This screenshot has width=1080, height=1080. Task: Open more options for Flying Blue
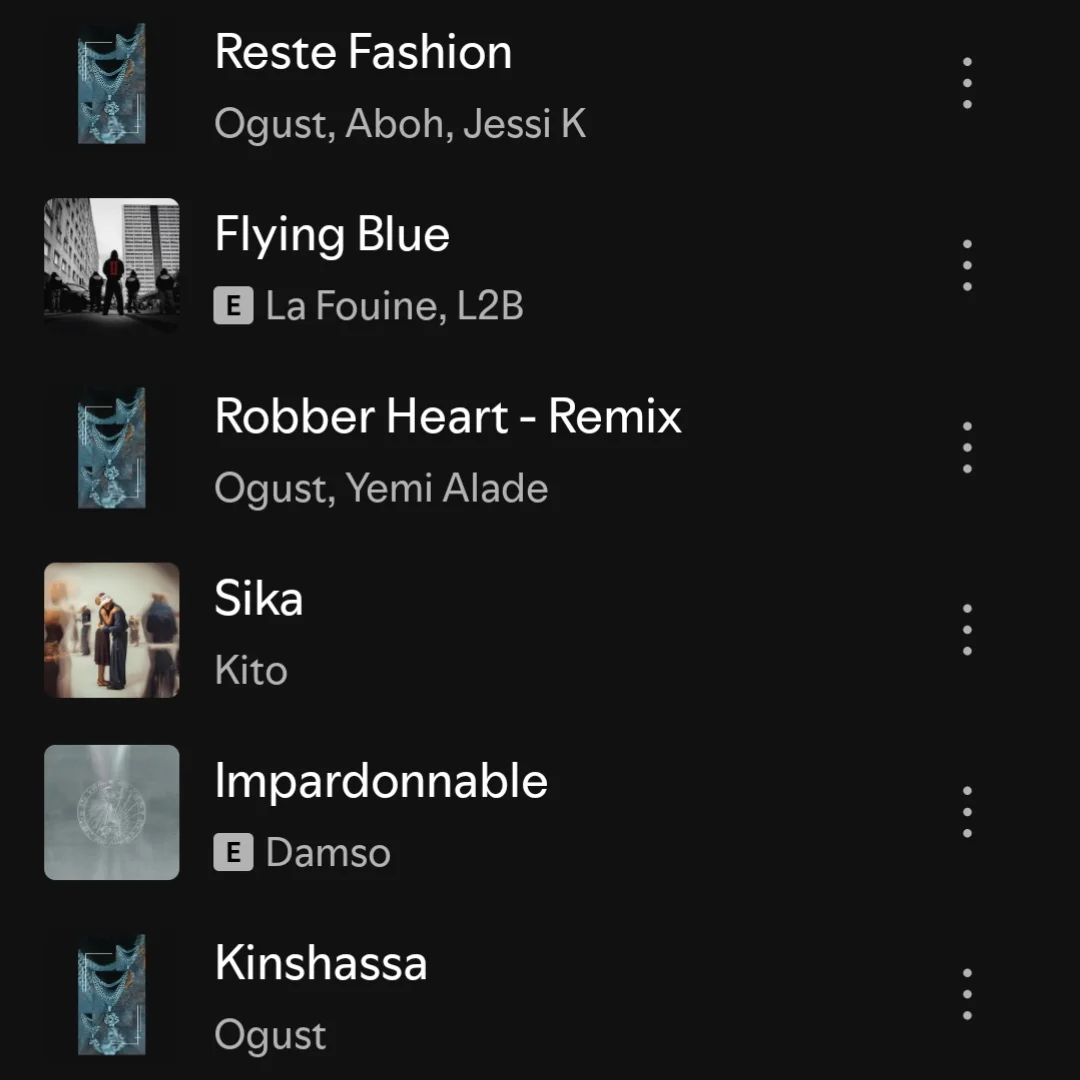click(967, 265)
